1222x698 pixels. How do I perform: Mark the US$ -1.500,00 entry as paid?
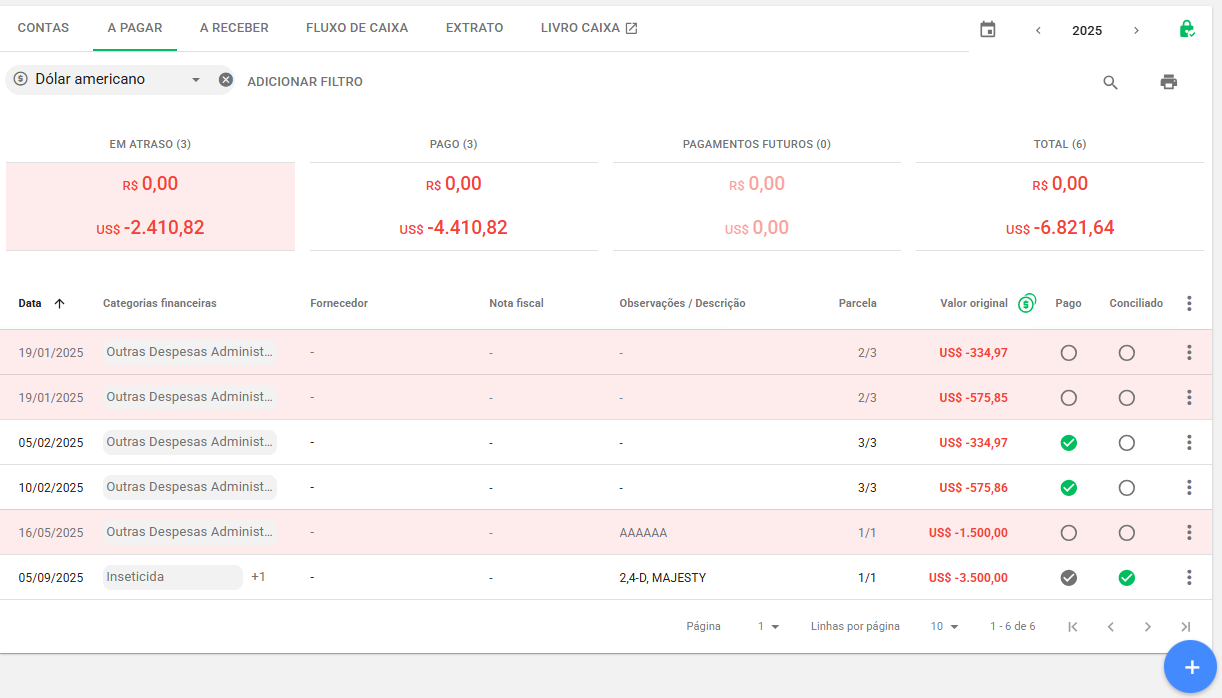click(x=1068, y=533)
